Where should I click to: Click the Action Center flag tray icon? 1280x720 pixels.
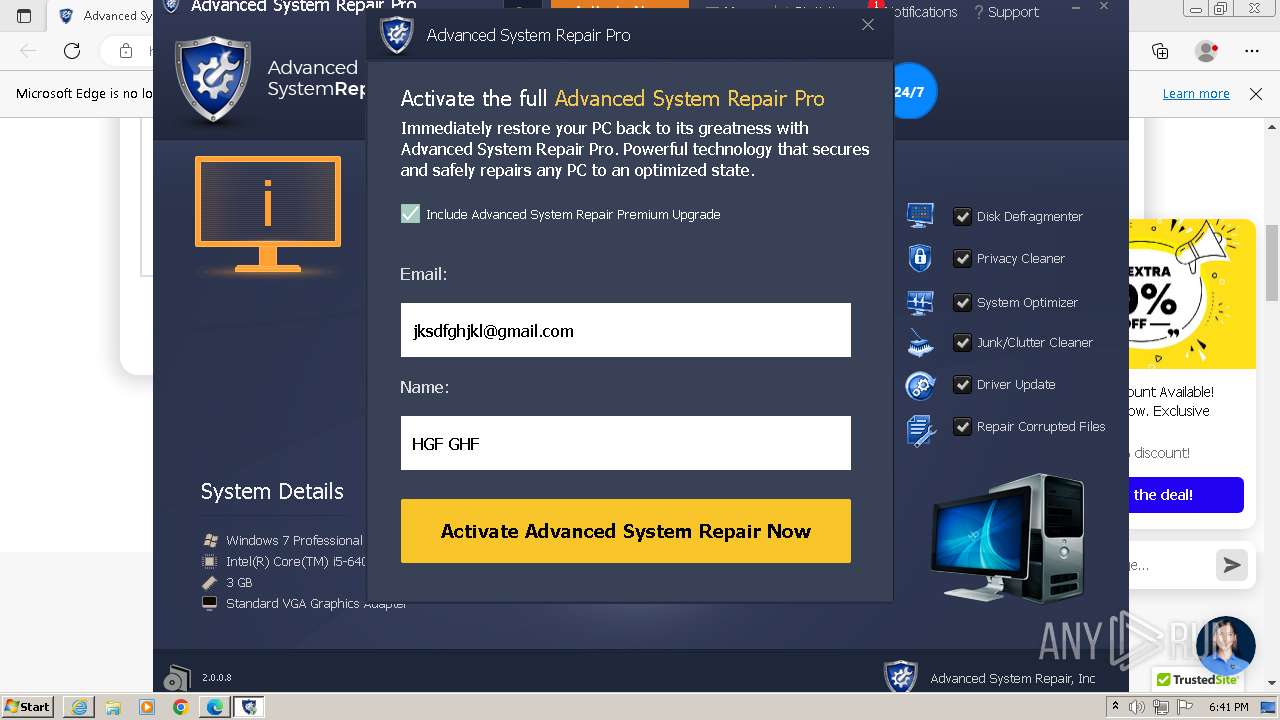[x=1185, y=707]
